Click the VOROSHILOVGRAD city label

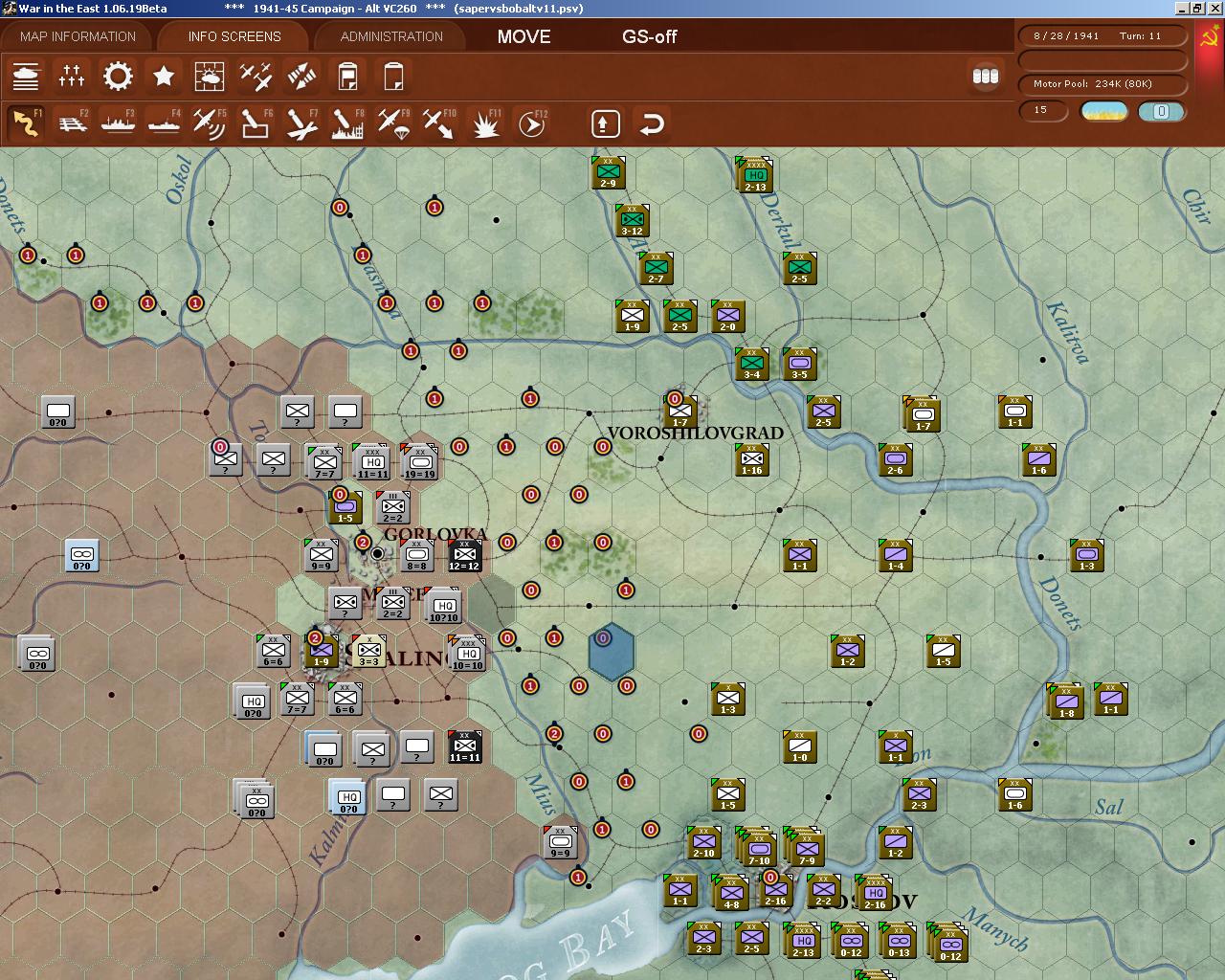point(696,434)
